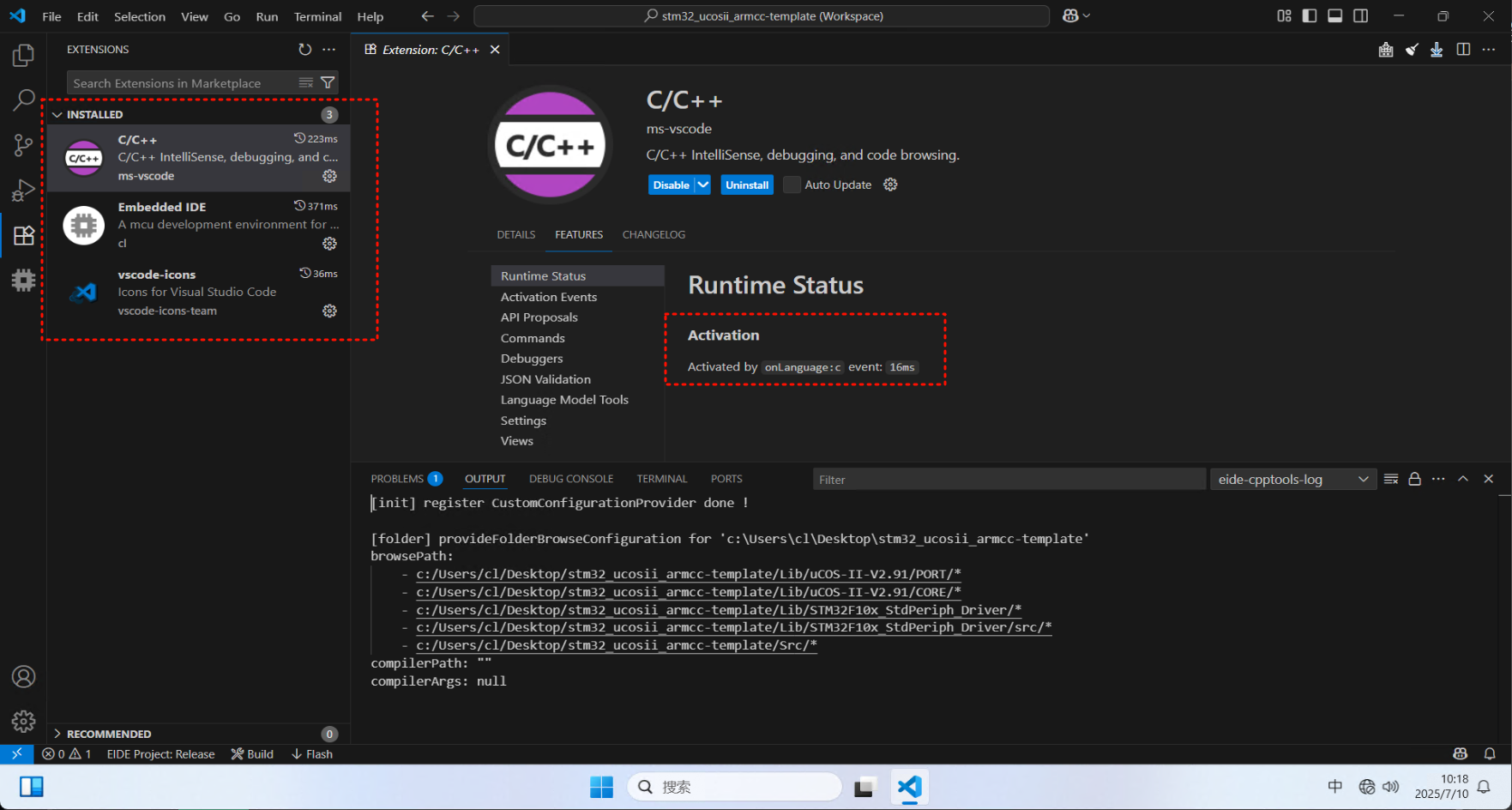Open the Explorer view in activity bar
Image resolution: width=1512 pixels, height=810 pixels.
23,56
